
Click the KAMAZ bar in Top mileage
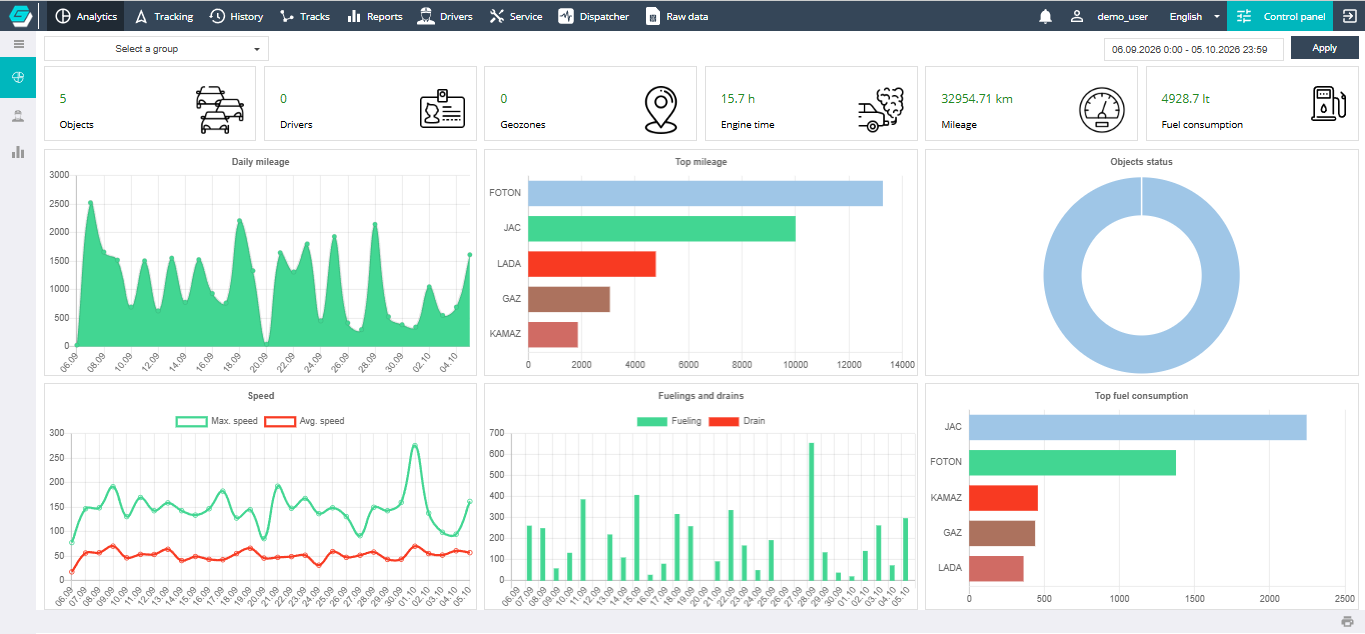(553, 334)
